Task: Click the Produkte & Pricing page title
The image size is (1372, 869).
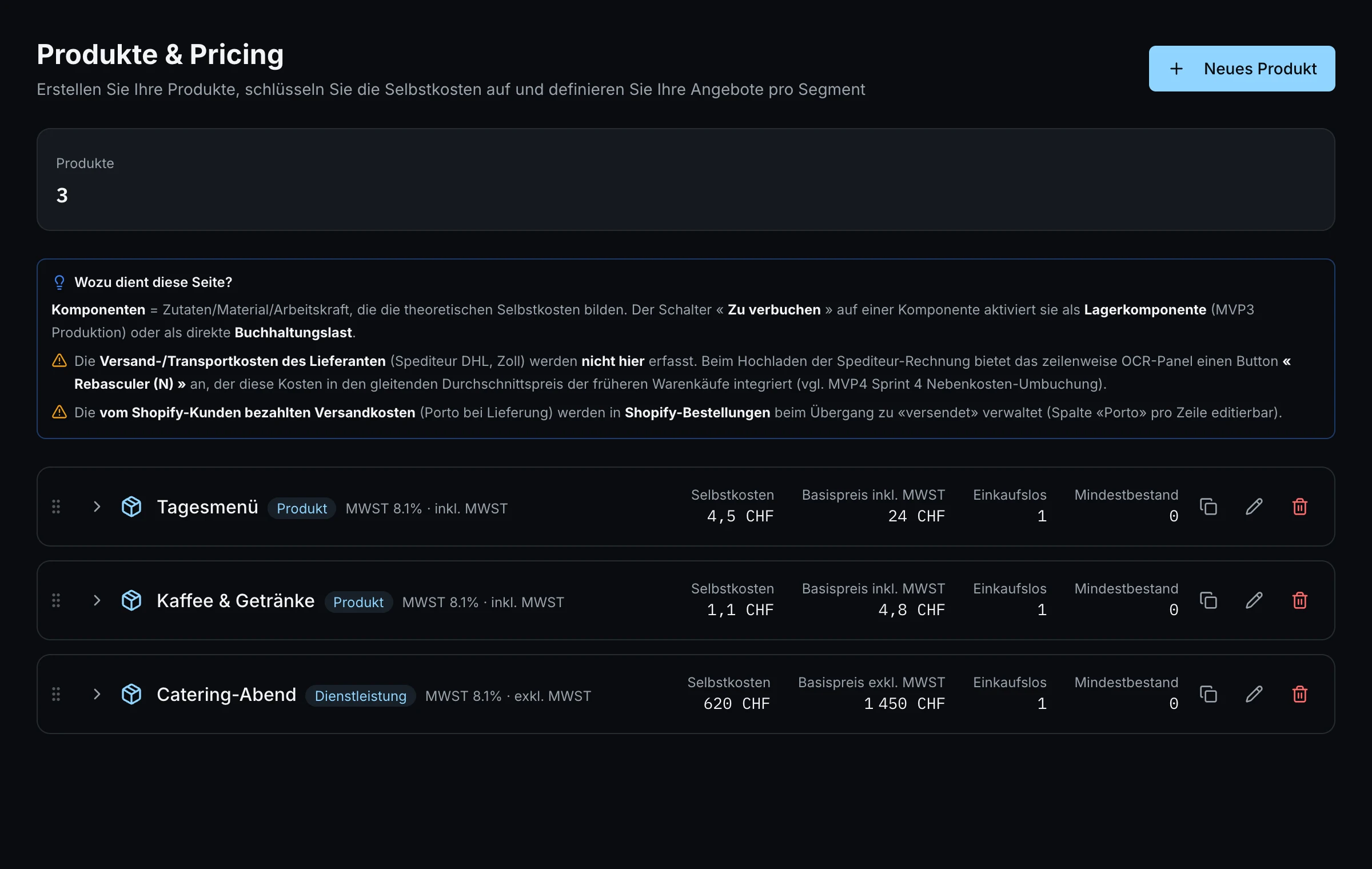Action: tap(160, 54)
